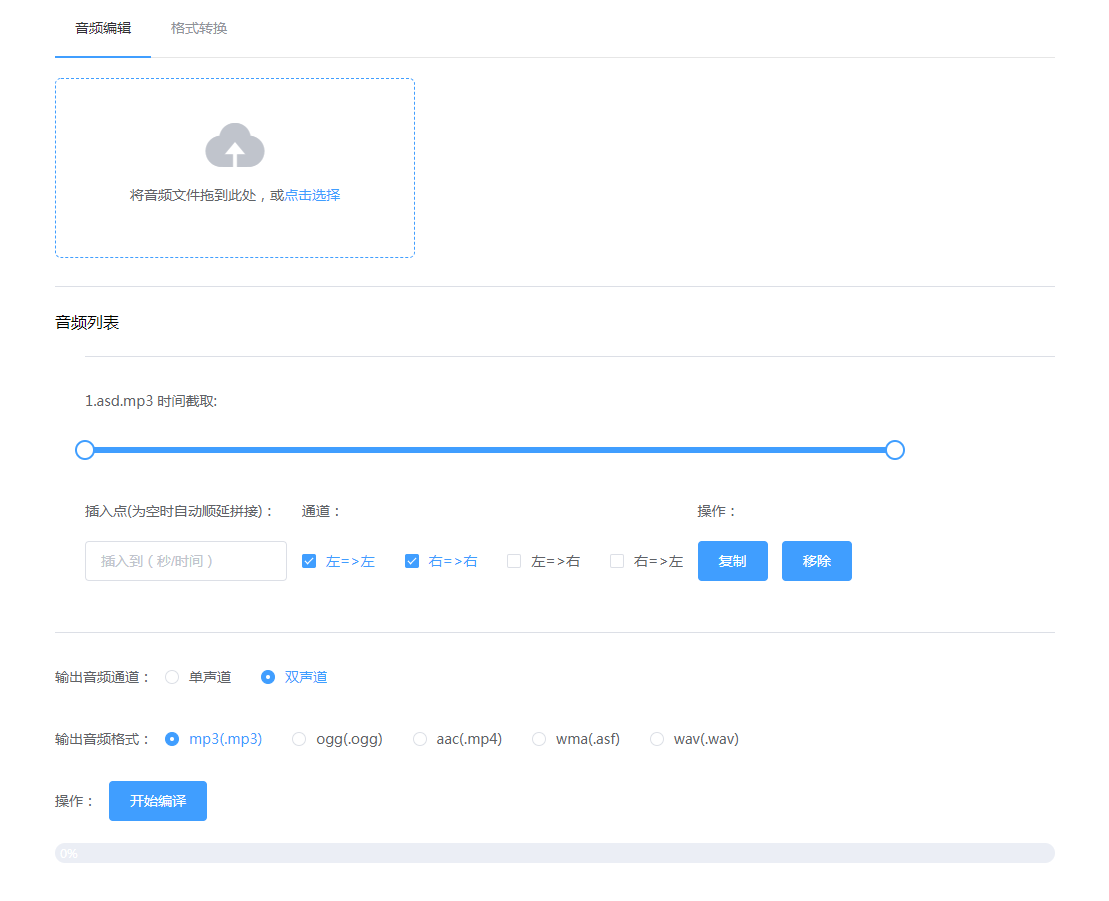Enable the 右=>左 channel checkbox

point(616,561)
